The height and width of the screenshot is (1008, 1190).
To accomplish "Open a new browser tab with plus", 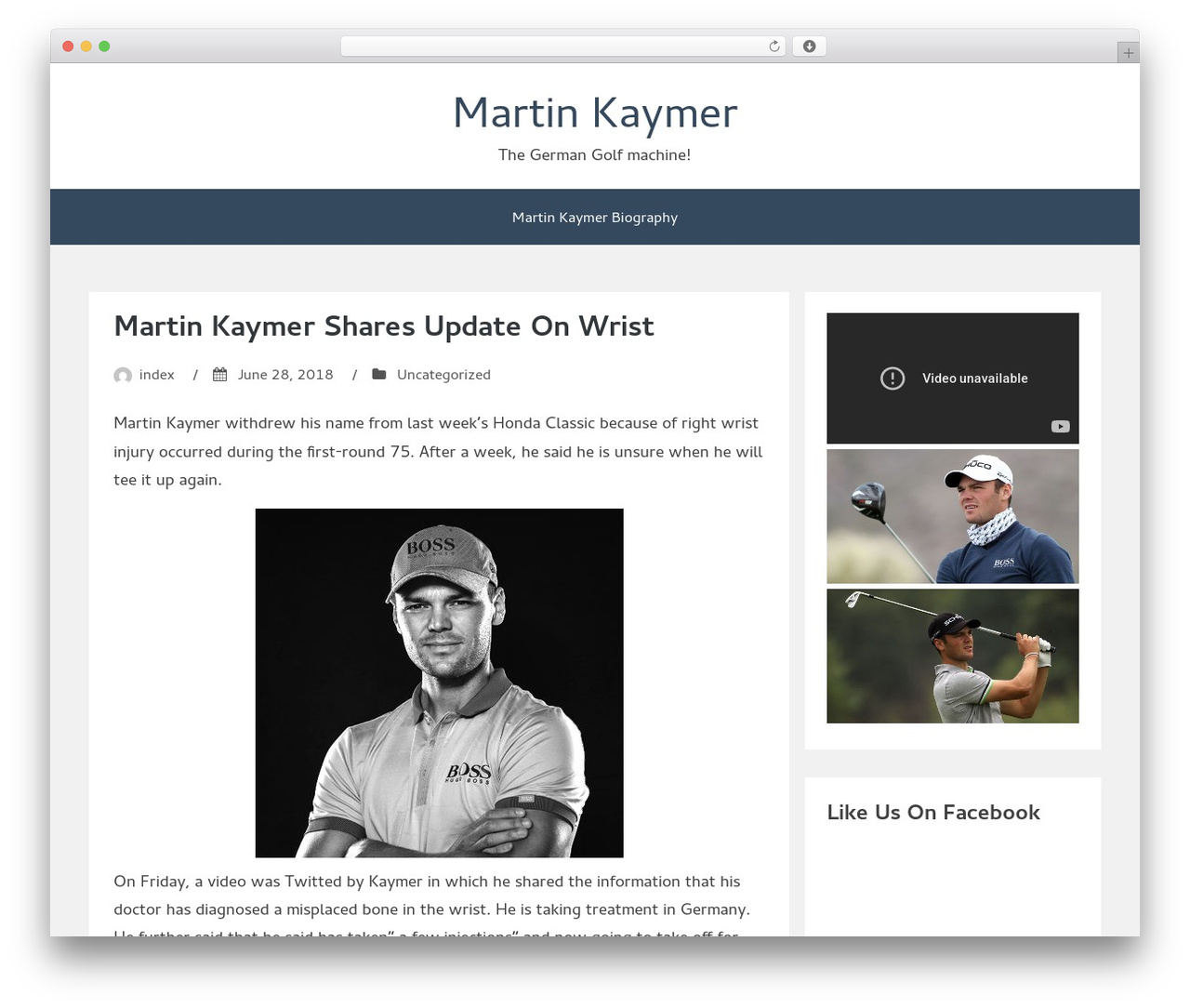I will tap(1128, 53).
